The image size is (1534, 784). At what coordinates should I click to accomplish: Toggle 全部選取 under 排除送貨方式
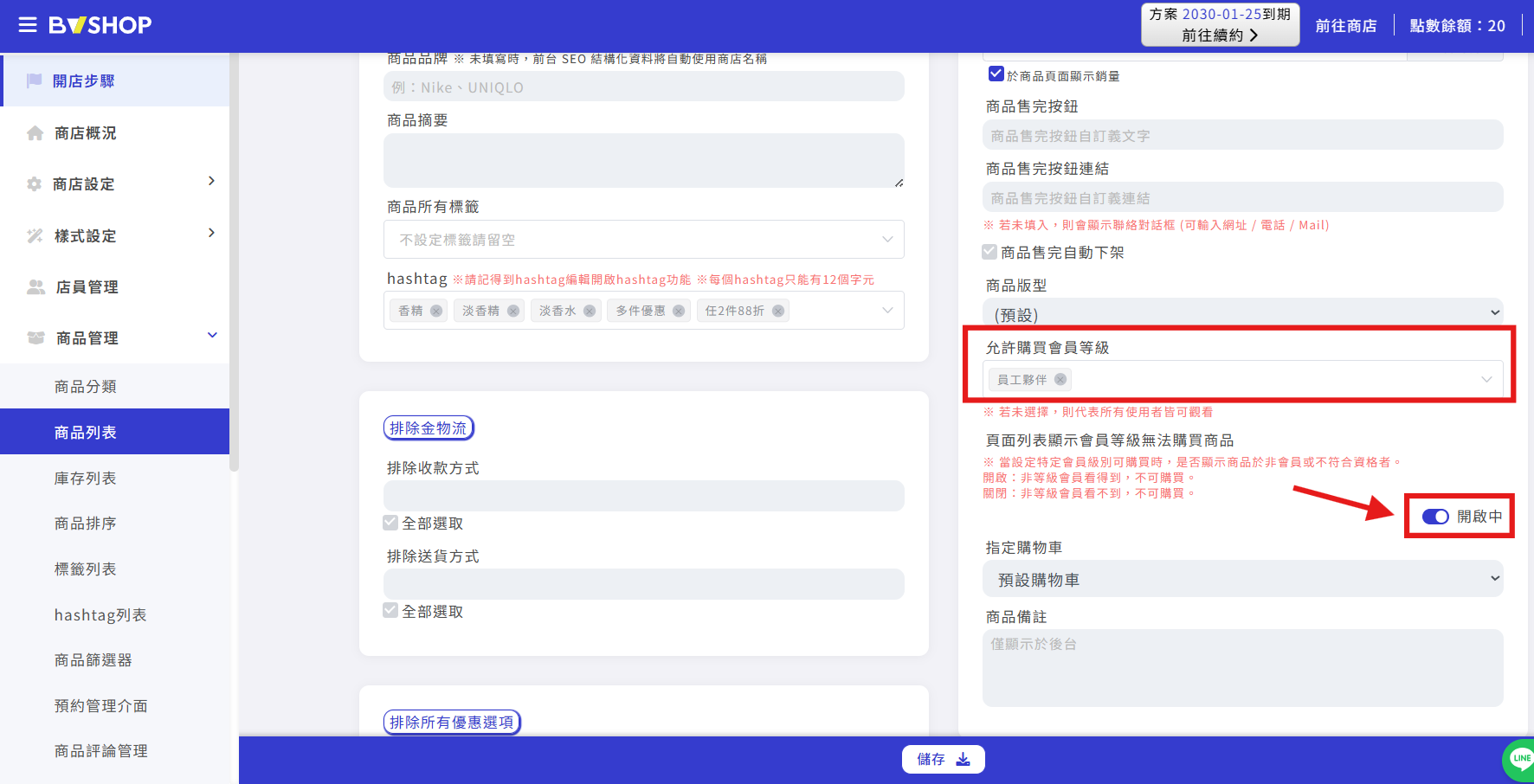coord(390,610)
